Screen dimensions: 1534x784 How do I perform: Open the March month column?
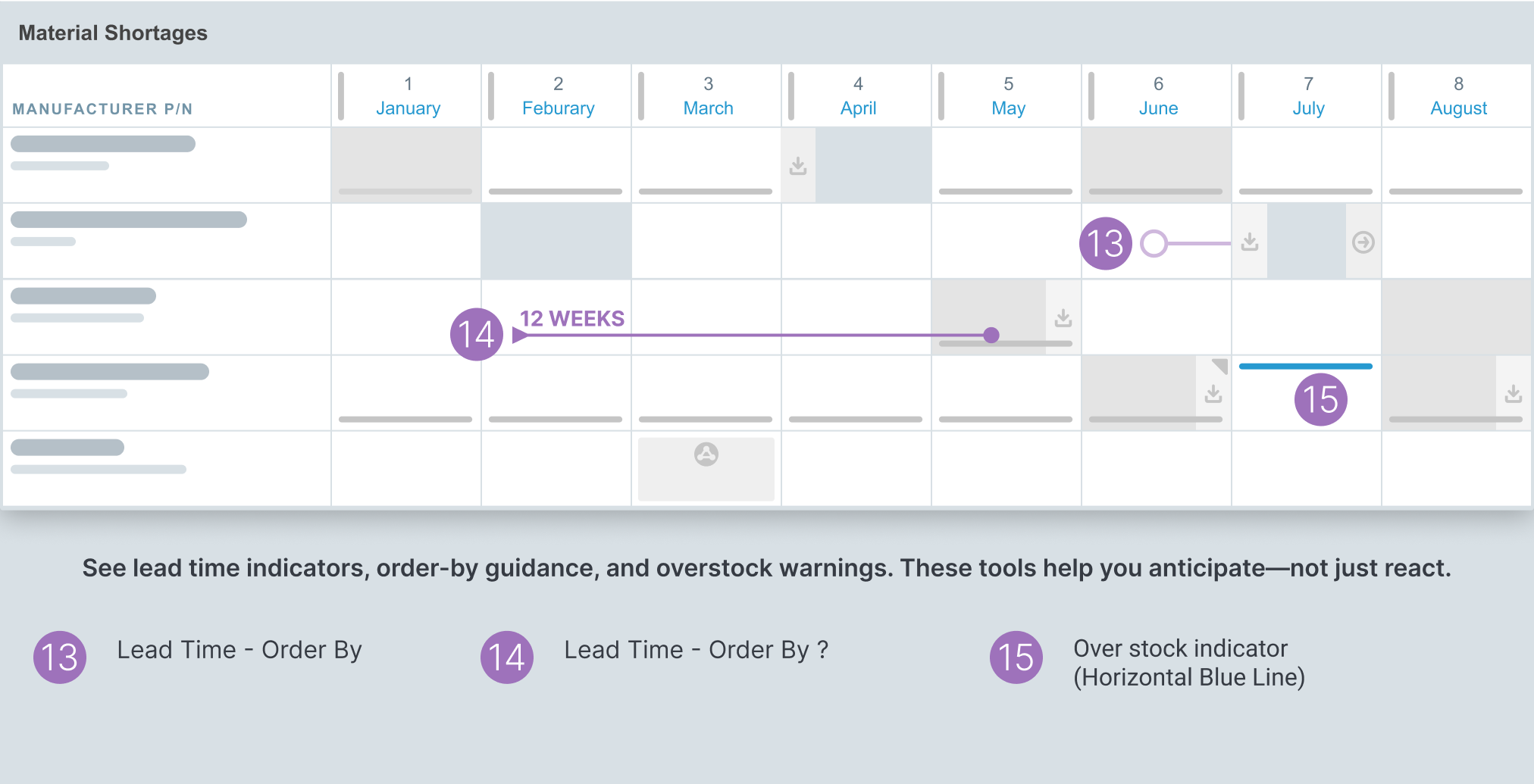(x=708, y=97)
